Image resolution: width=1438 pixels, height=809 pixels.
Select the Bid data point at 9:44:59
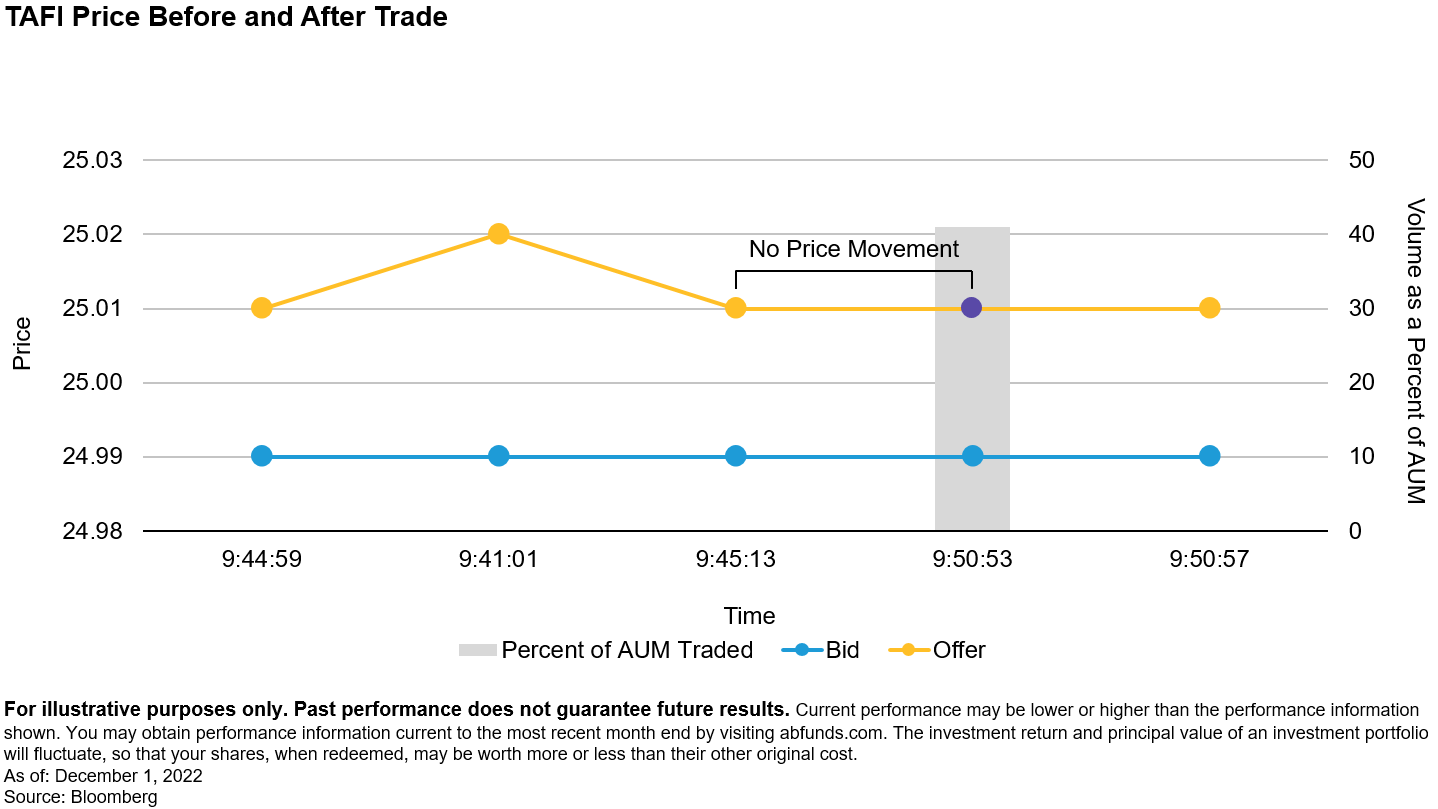262,456
